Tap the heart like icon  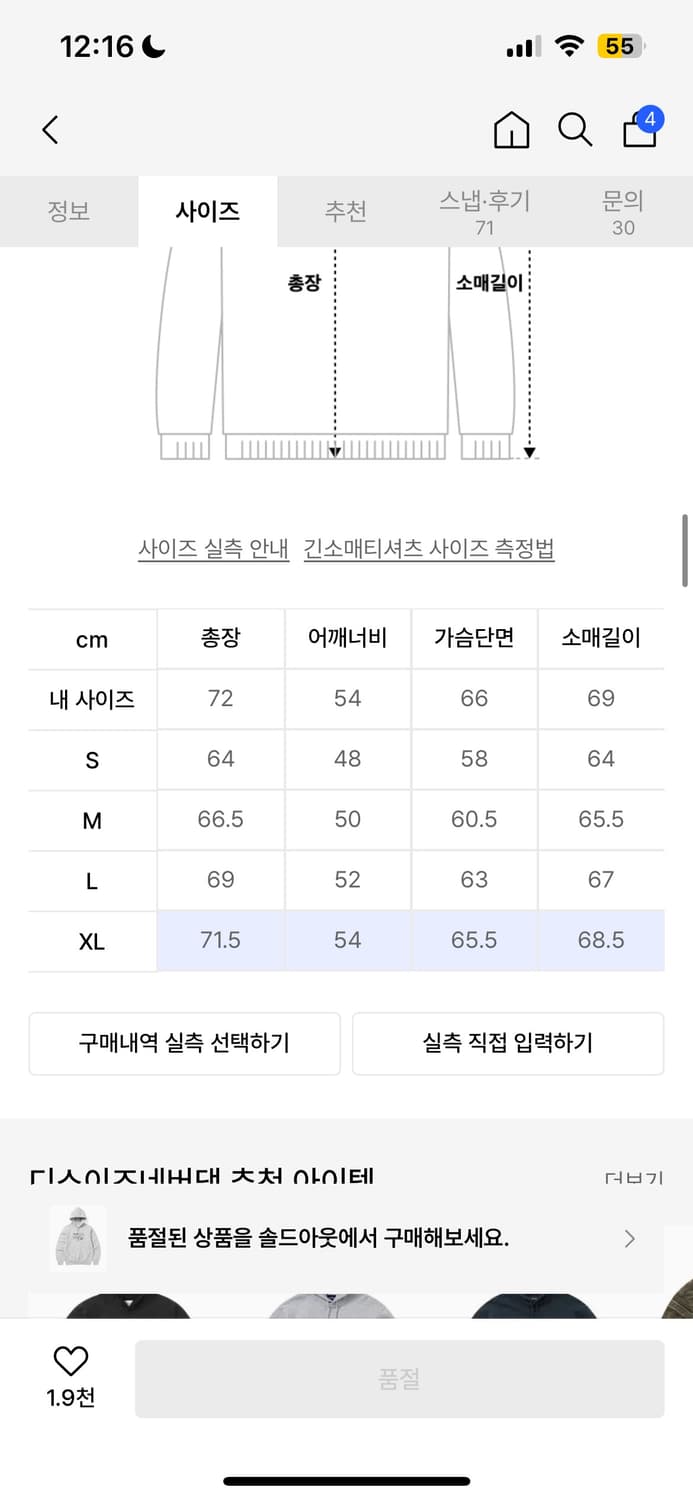point(70,1361)
